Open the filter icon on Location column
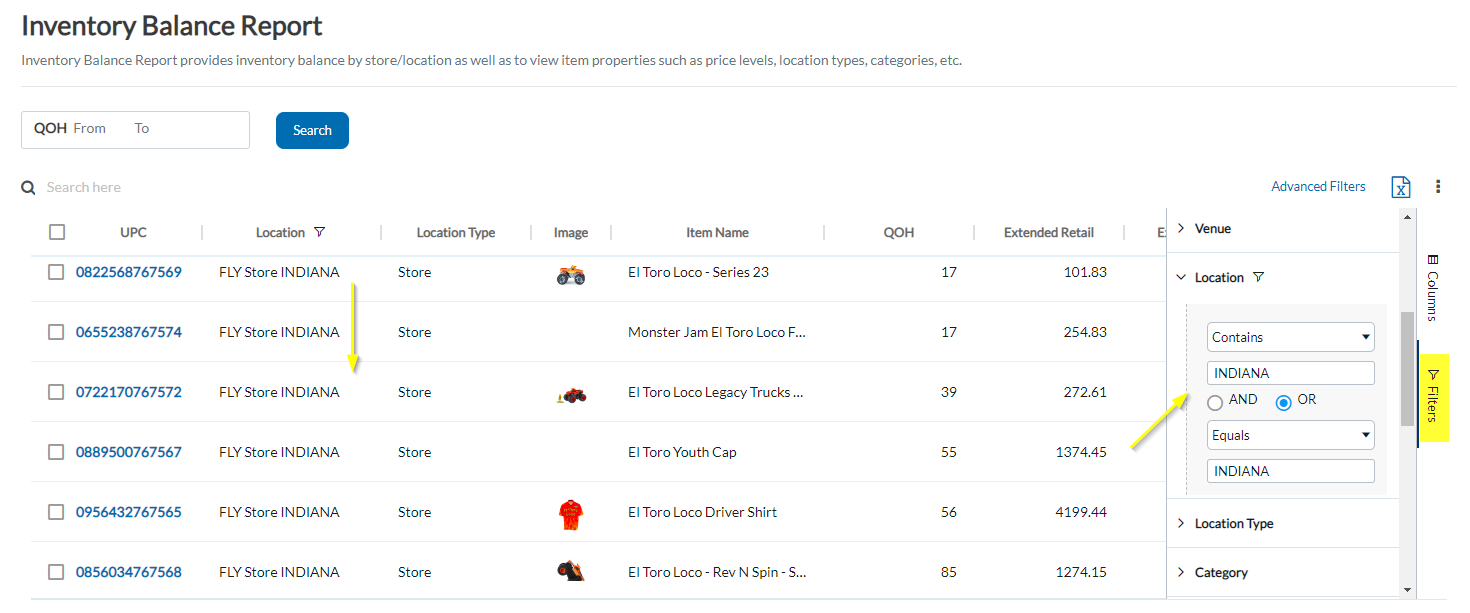 (320, 231)
